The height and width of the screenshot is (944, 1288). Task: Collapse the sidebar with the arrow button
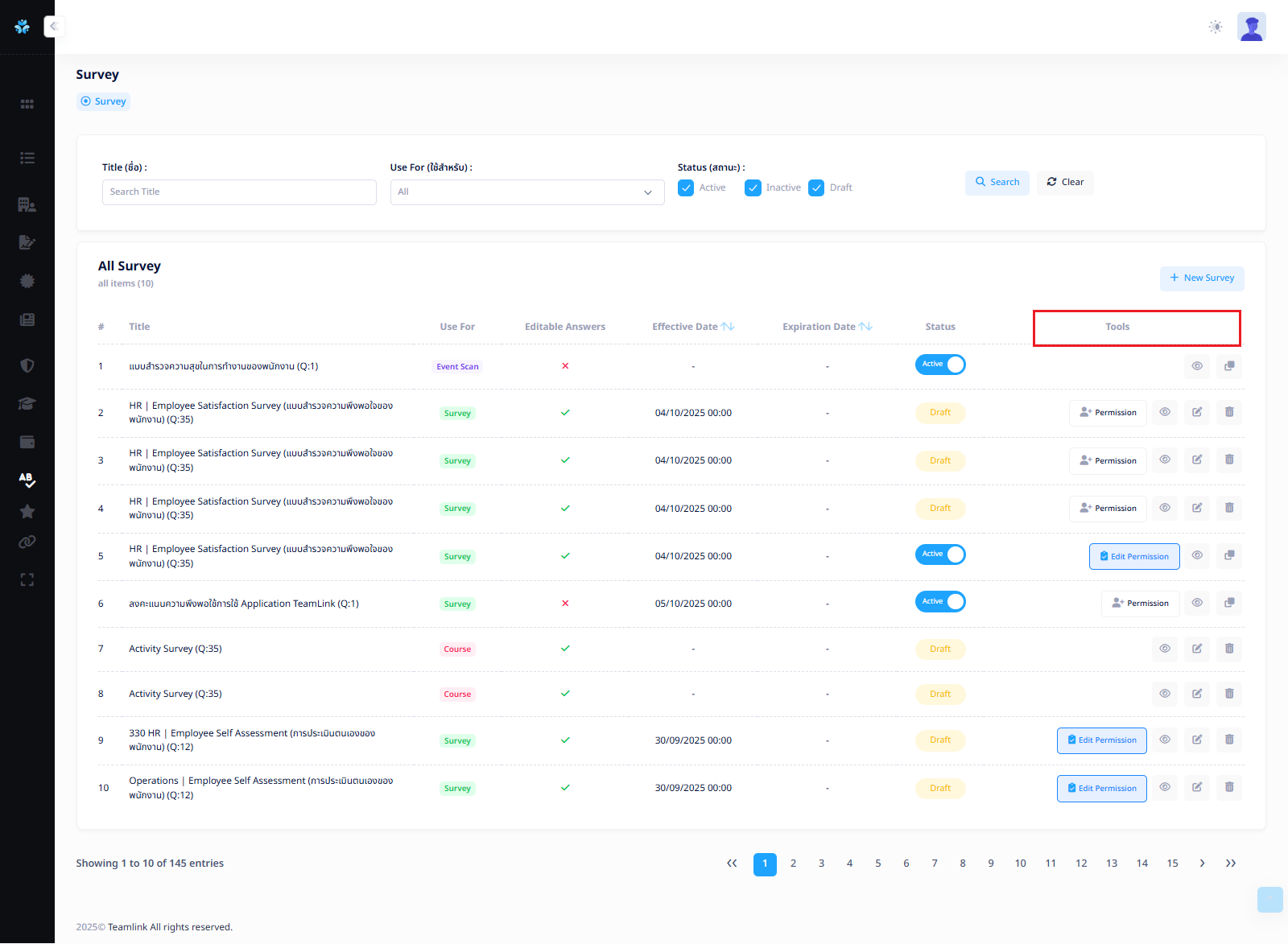point(54,27)
